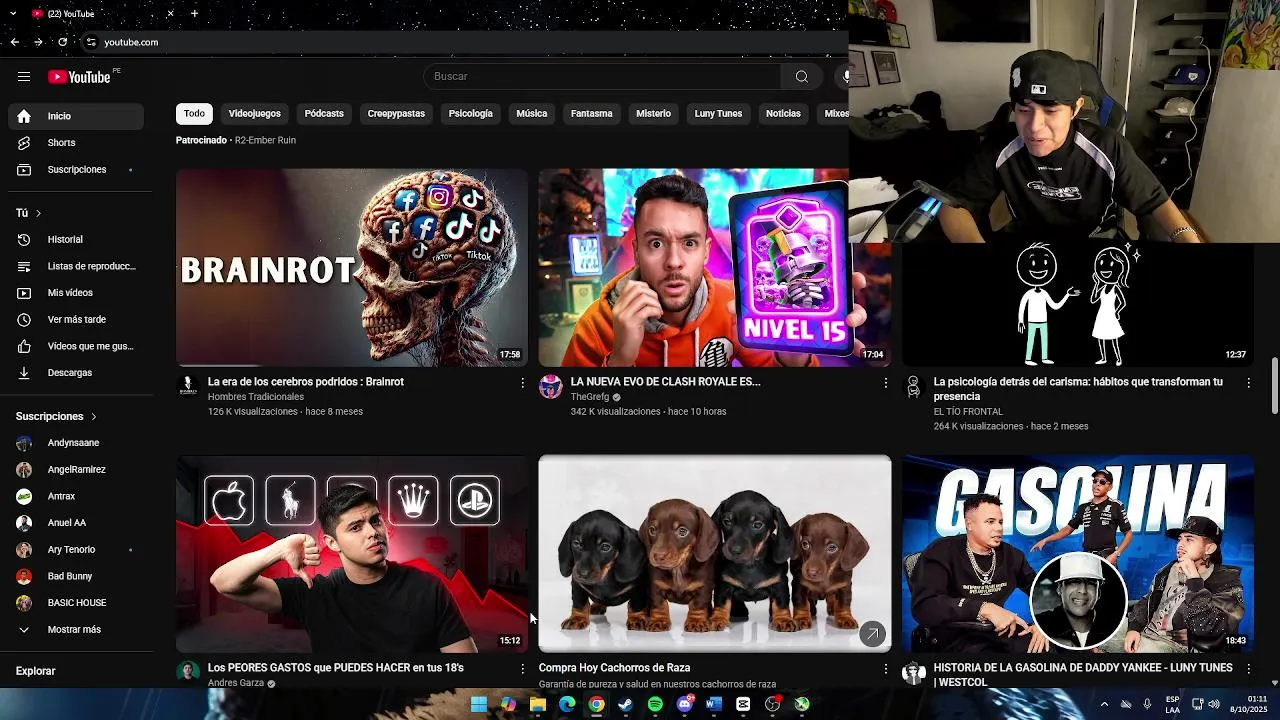Open more options for Brainrot video
1280x720 pixels.
click(x=522, y=383)
